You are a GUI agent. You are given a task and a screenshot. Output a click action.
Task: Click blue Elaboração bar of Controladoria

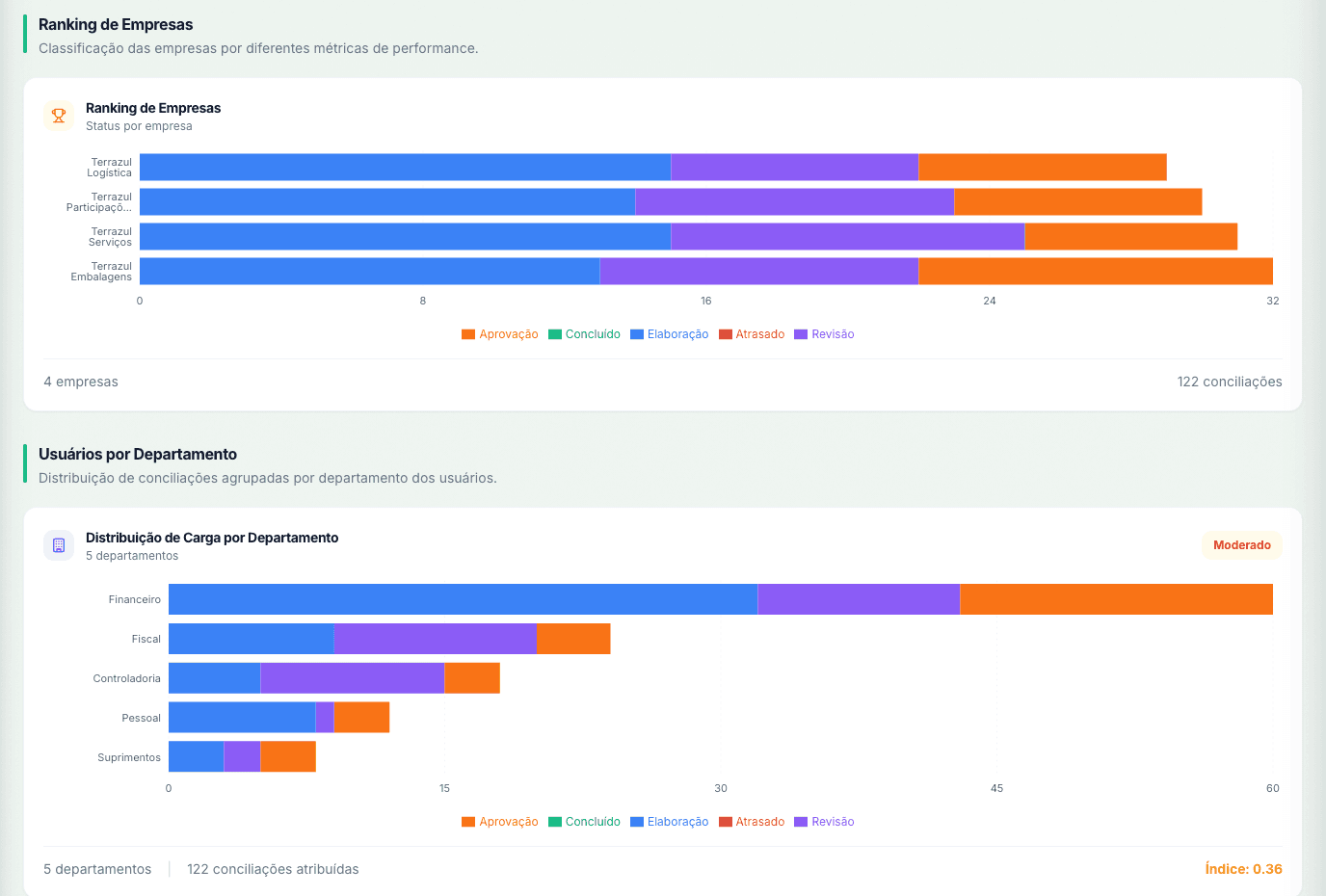coord(215,678)
